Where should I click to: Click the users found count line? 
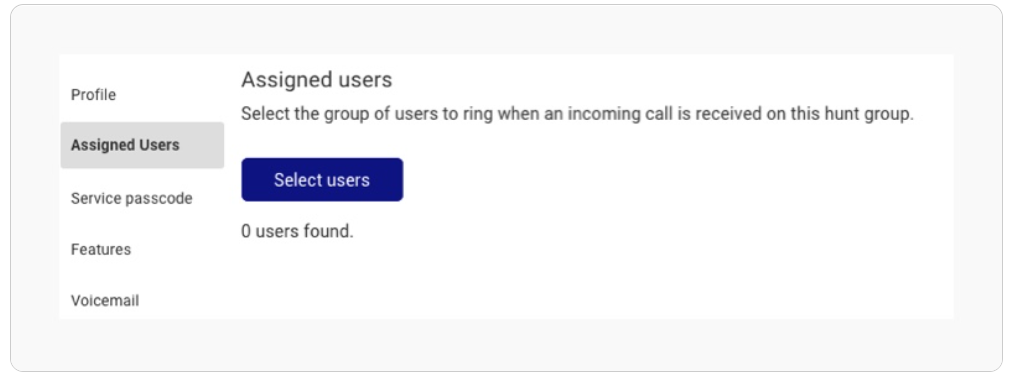point(298,231)
